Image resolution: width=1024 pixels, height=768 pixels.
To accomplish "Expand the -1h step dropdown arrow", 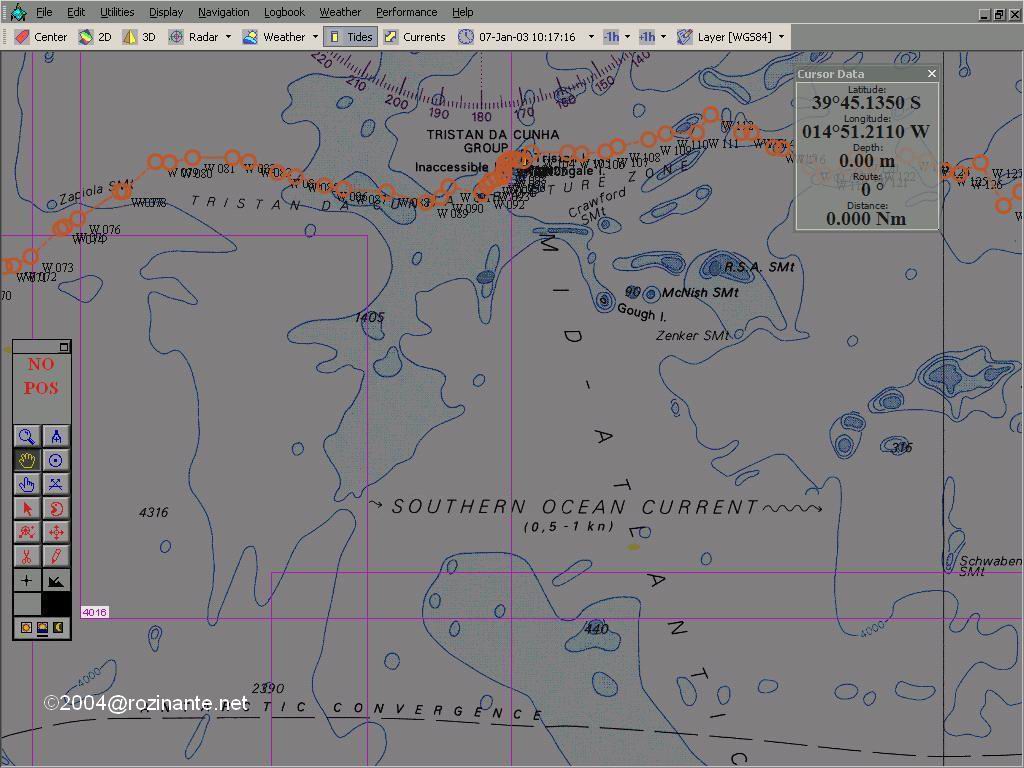I will point(628,37).
